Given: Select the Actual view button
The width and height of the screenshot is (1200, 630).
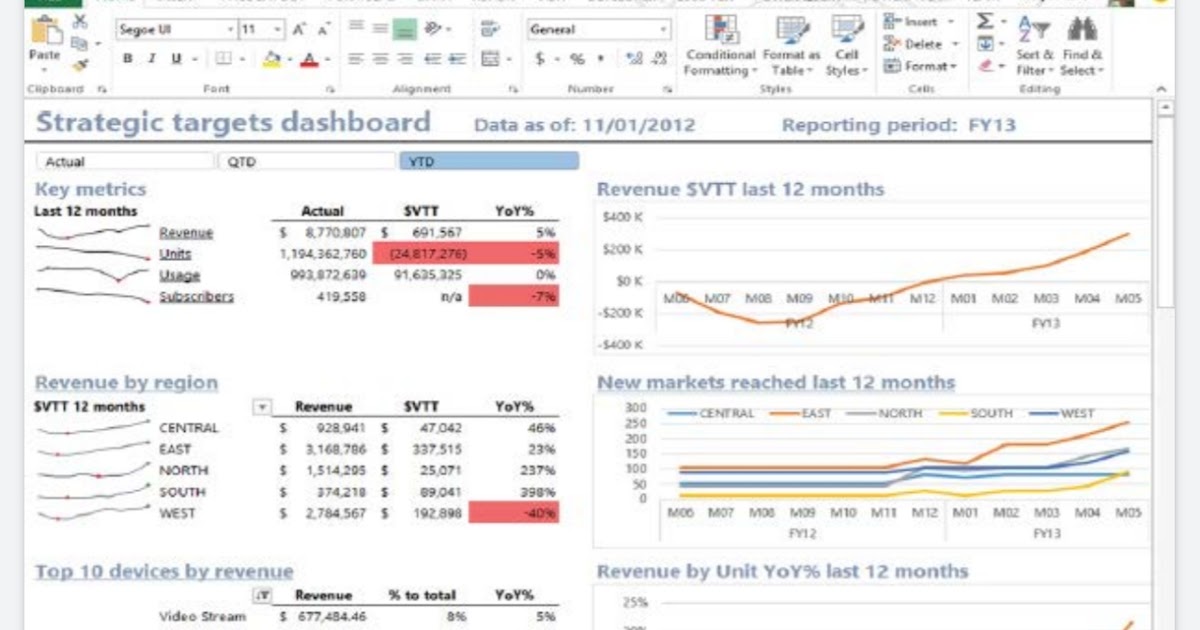Looking at the screenshot, I should click(125, 160).
